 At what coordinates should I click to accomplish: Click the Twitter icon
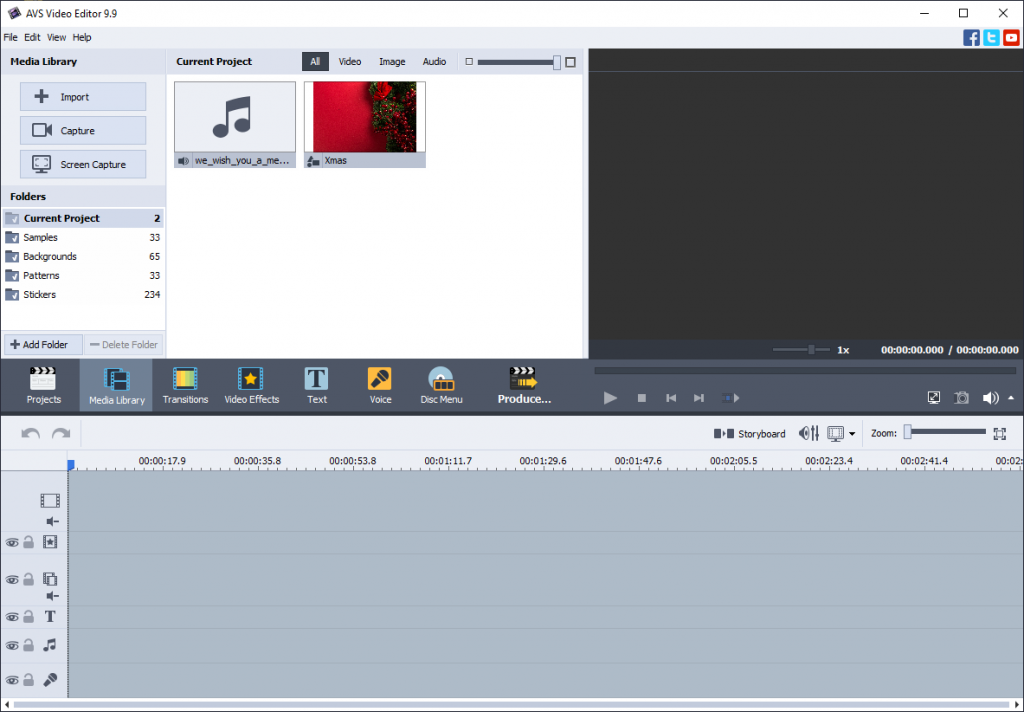991,37
